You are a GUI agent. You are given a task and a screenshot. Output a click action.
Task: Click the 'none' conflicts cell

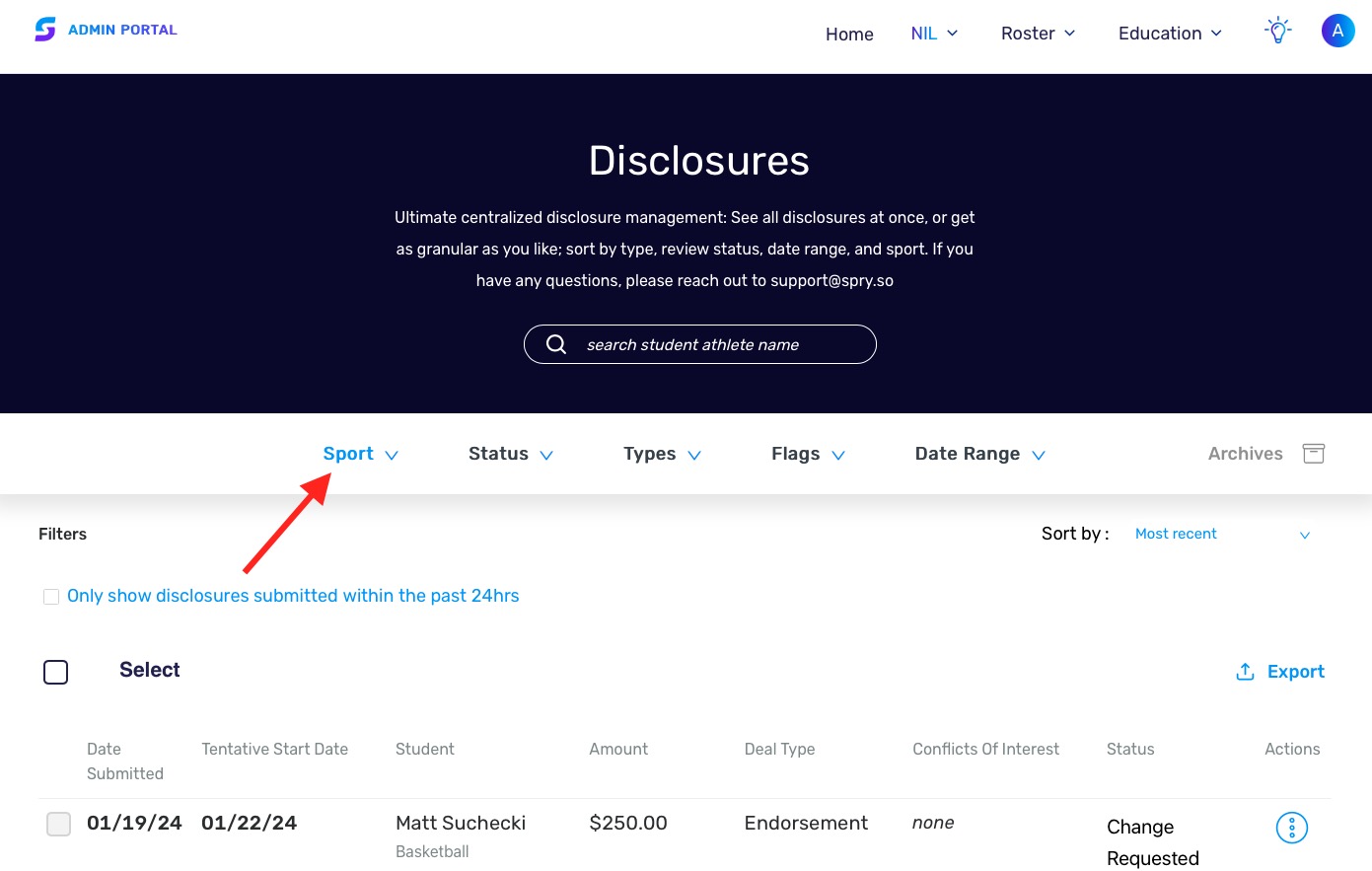(x=933, y=823)
